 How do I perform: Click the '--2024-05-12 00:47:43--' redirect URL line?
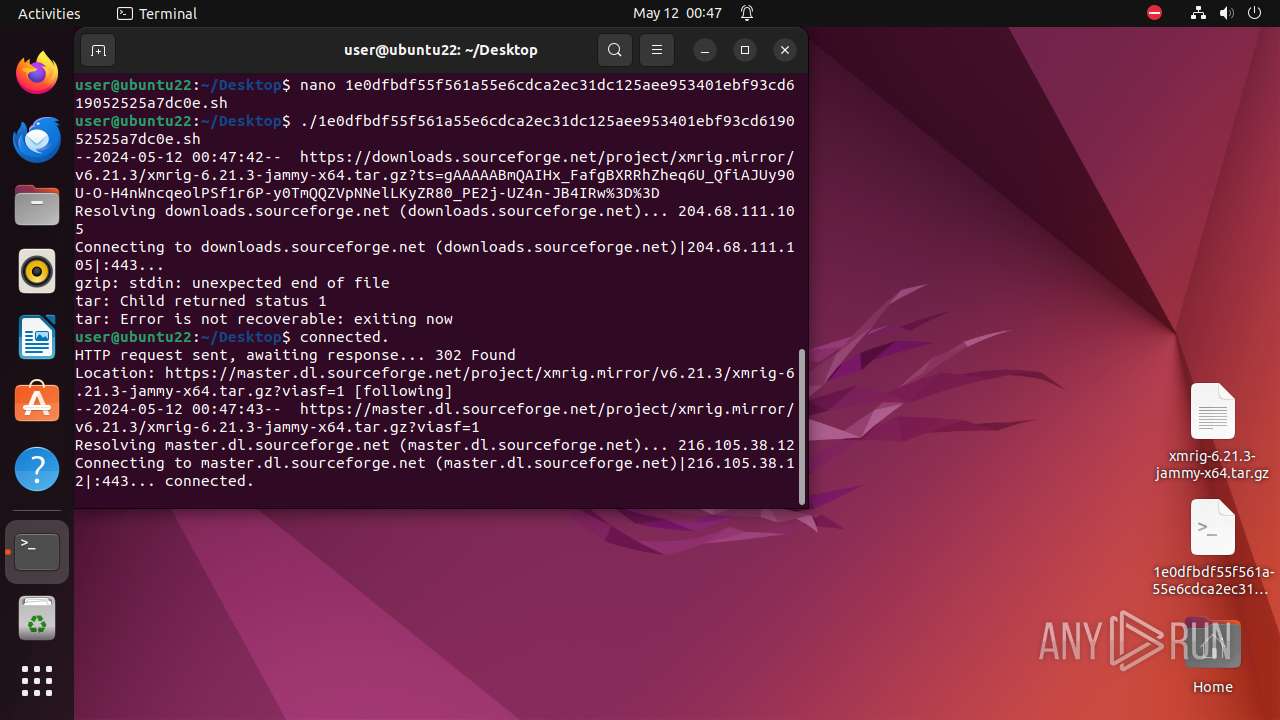[435, 418]
